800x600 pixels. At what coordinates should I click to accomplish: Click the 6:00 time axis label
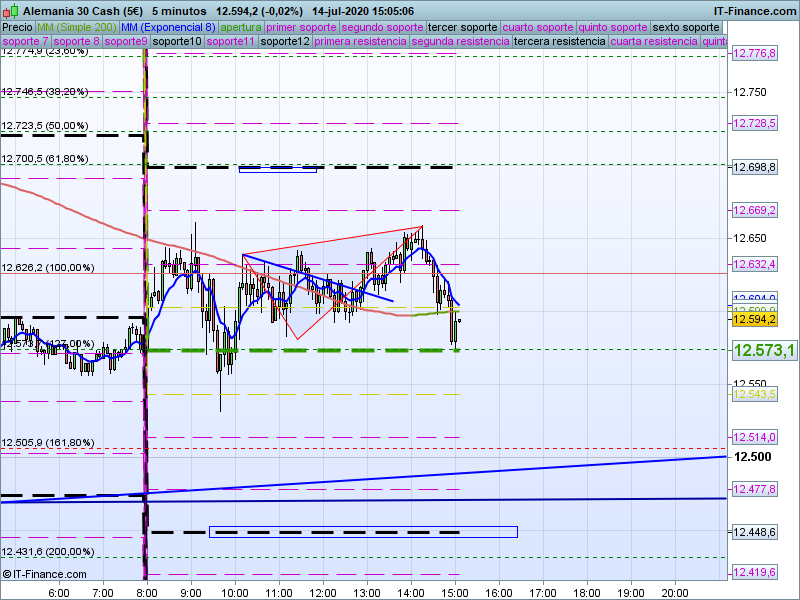click(59, 593)
